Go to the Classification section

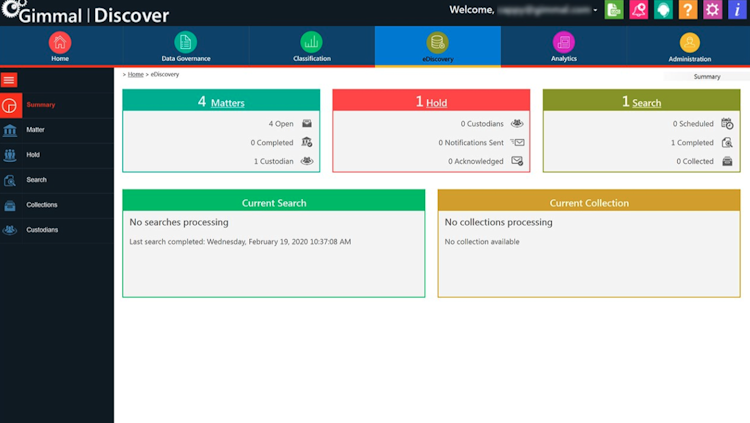pyautogui.click(x=311, y=46)
